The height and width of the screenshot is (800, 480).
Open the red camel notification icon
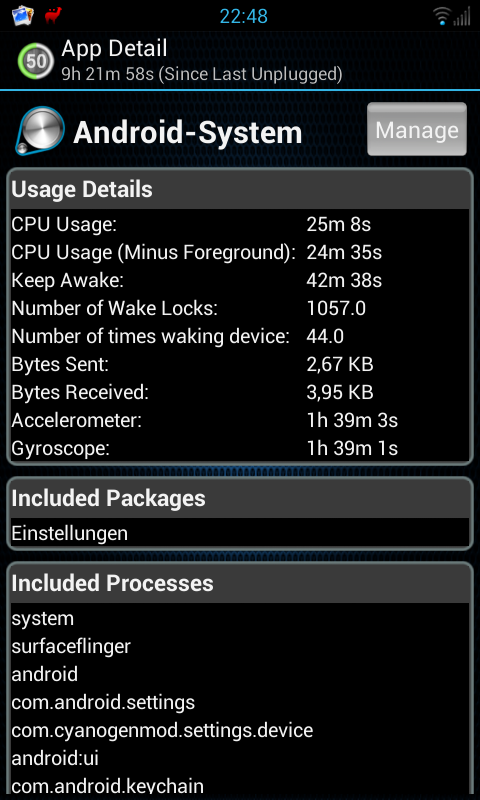(x=53, y=16)
